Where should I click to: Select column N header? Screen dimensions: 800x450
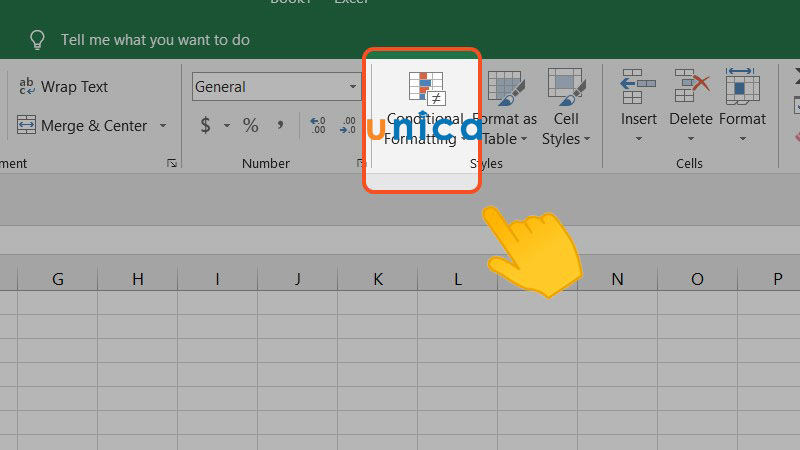(x=617, y=279)
